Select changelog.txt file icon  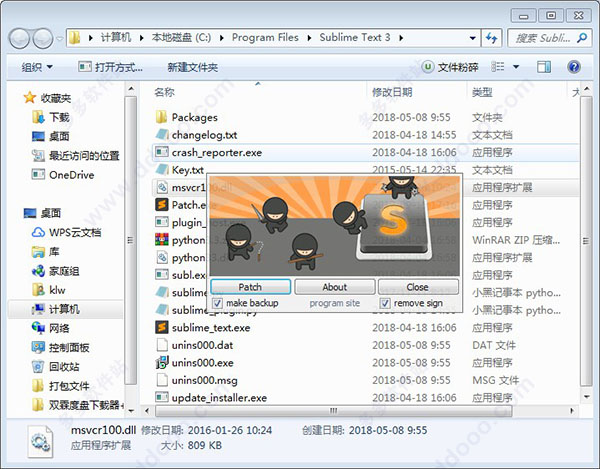(x=161, y=134)
